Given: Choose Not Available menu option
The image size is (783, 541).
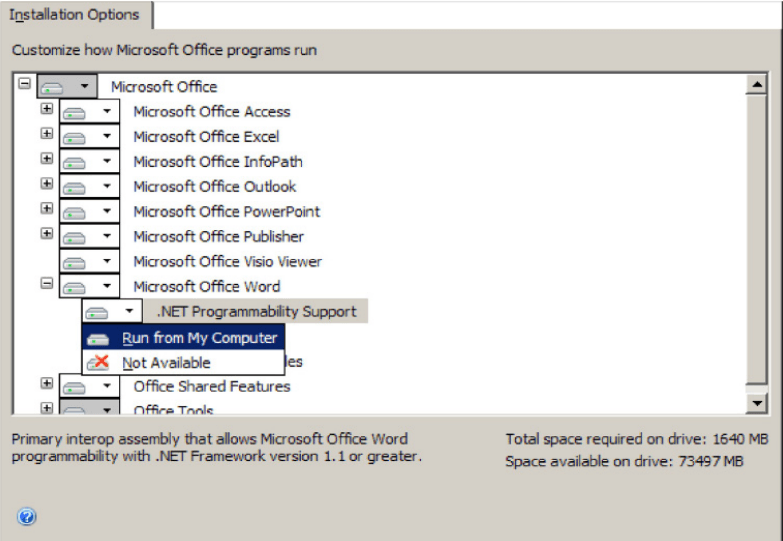Looking at the screenshot, I should 183,362.
